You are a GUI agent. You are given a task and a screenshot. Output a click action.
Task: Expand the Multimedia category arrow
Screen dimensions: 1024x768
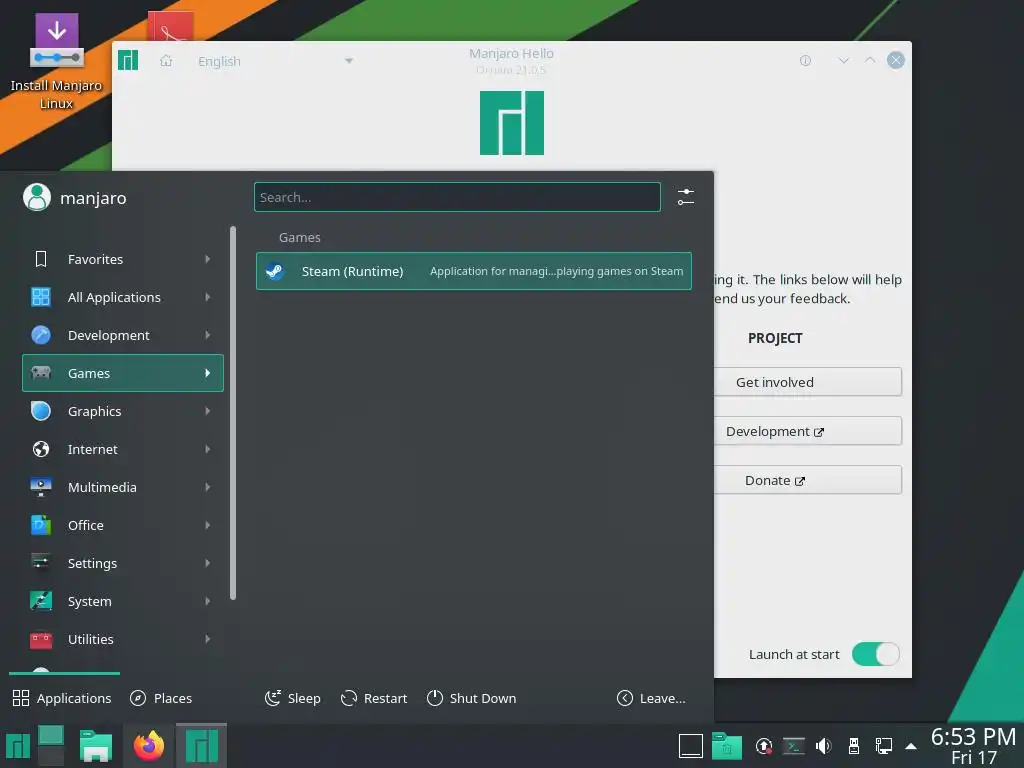(x=208, y=487)
